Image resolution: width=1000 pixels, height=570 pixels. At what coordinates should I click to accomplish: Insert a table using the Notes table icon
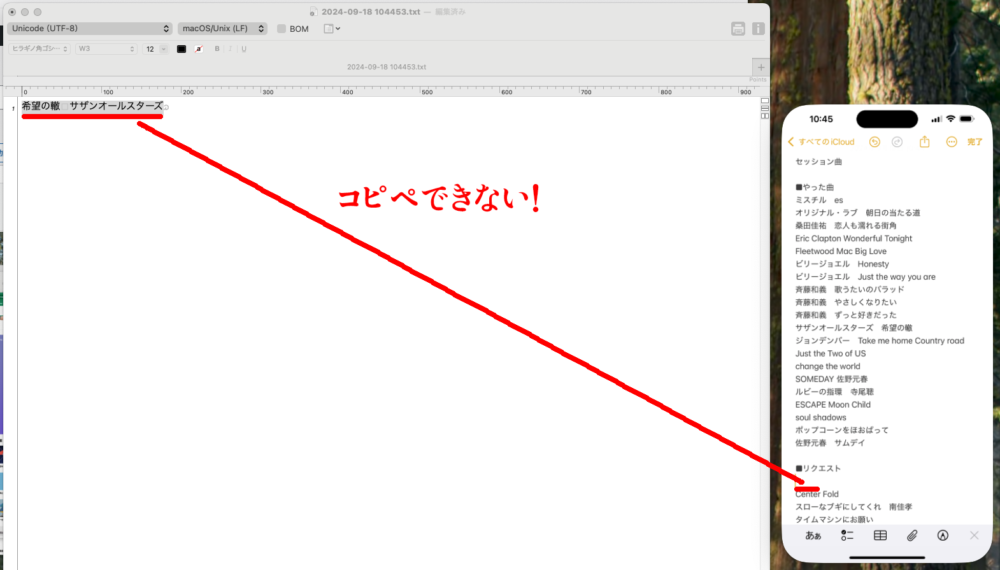(x=880, y=535)
